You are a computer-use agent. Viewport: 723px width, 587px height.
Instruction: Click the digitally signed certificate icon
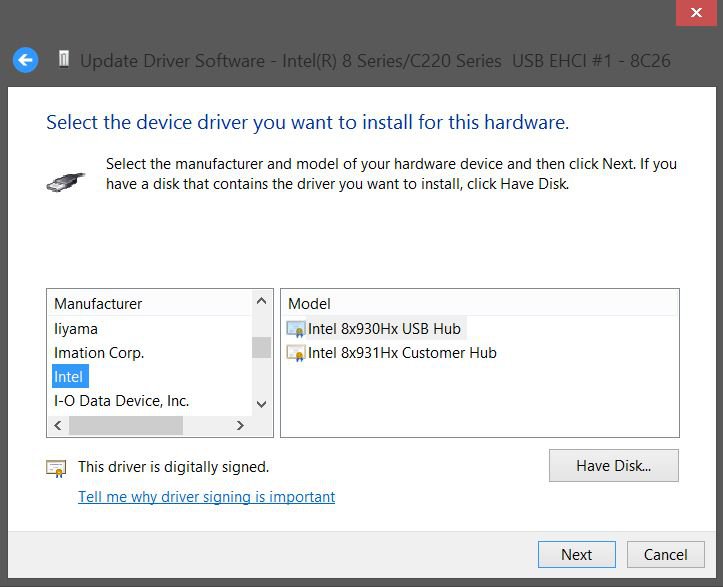[x=57, y=467]
